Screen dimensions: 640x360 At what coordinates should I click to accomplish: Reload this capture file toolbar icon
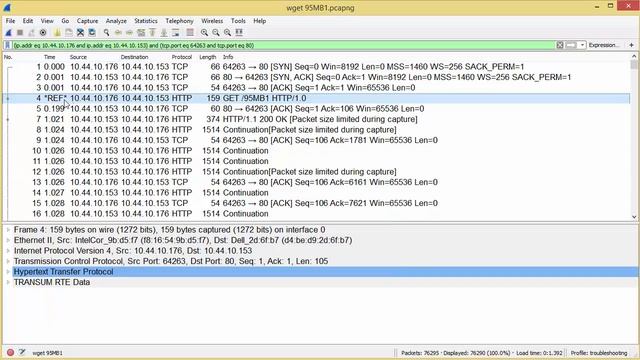tap(92, 33)
